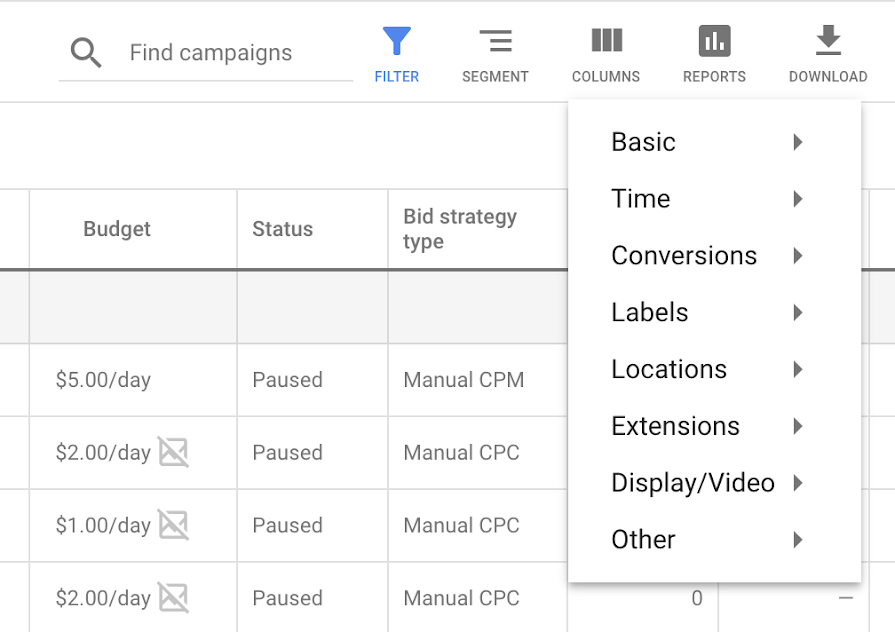Open the Reports chart icon
The image size is (895, 632).
pyautogui.click(x=714, y=42)
